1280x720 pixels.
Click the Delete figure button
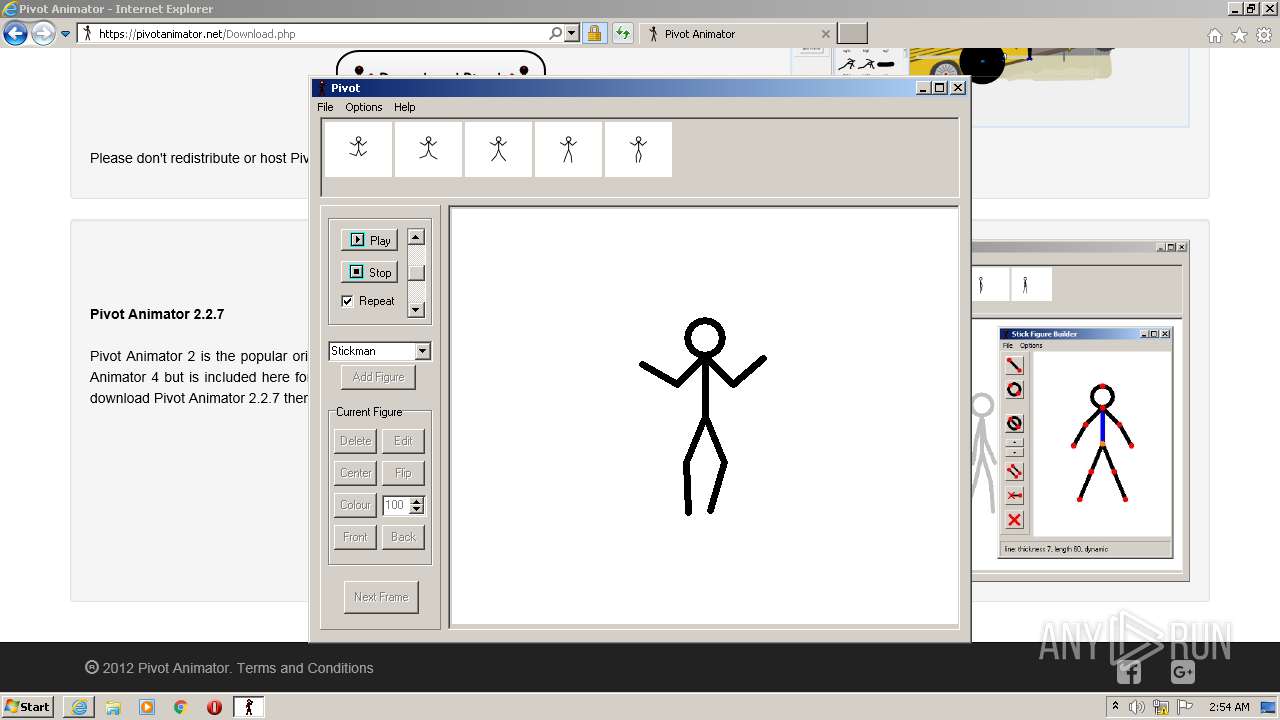pos(355,441)
